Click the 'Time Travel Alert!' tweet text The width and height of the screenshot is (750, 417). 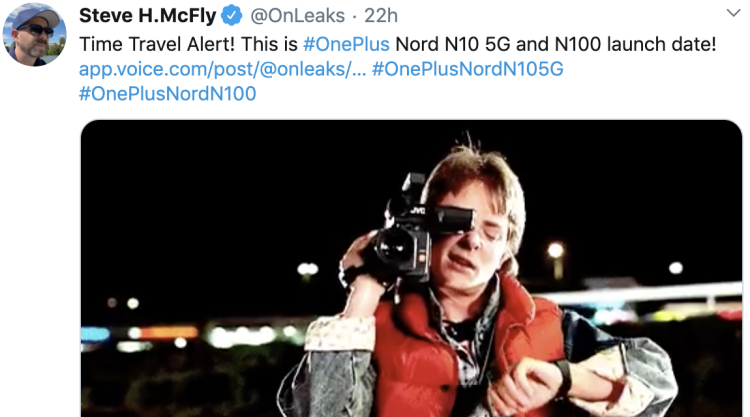[x=157, y=44]
